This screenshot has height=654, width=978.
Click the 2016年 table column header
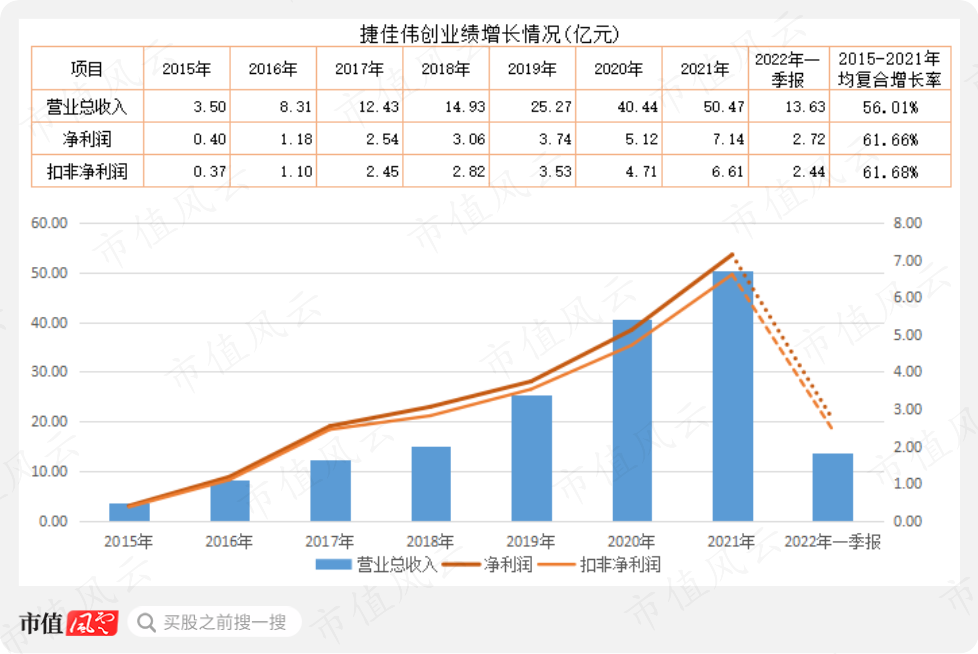click(x=273, y=69)
